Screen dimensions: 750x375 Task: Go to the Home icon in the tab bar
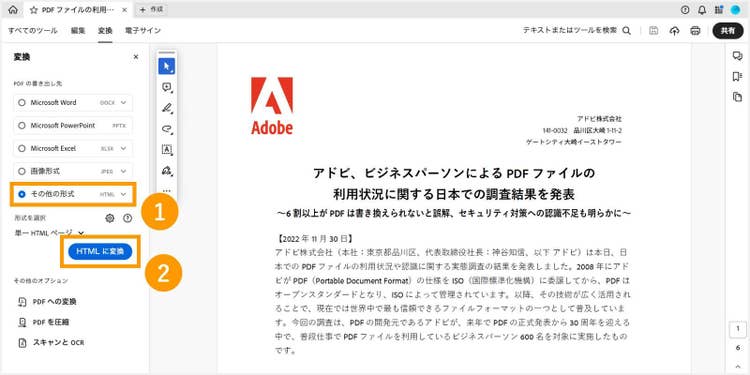[x=13, y=10]
